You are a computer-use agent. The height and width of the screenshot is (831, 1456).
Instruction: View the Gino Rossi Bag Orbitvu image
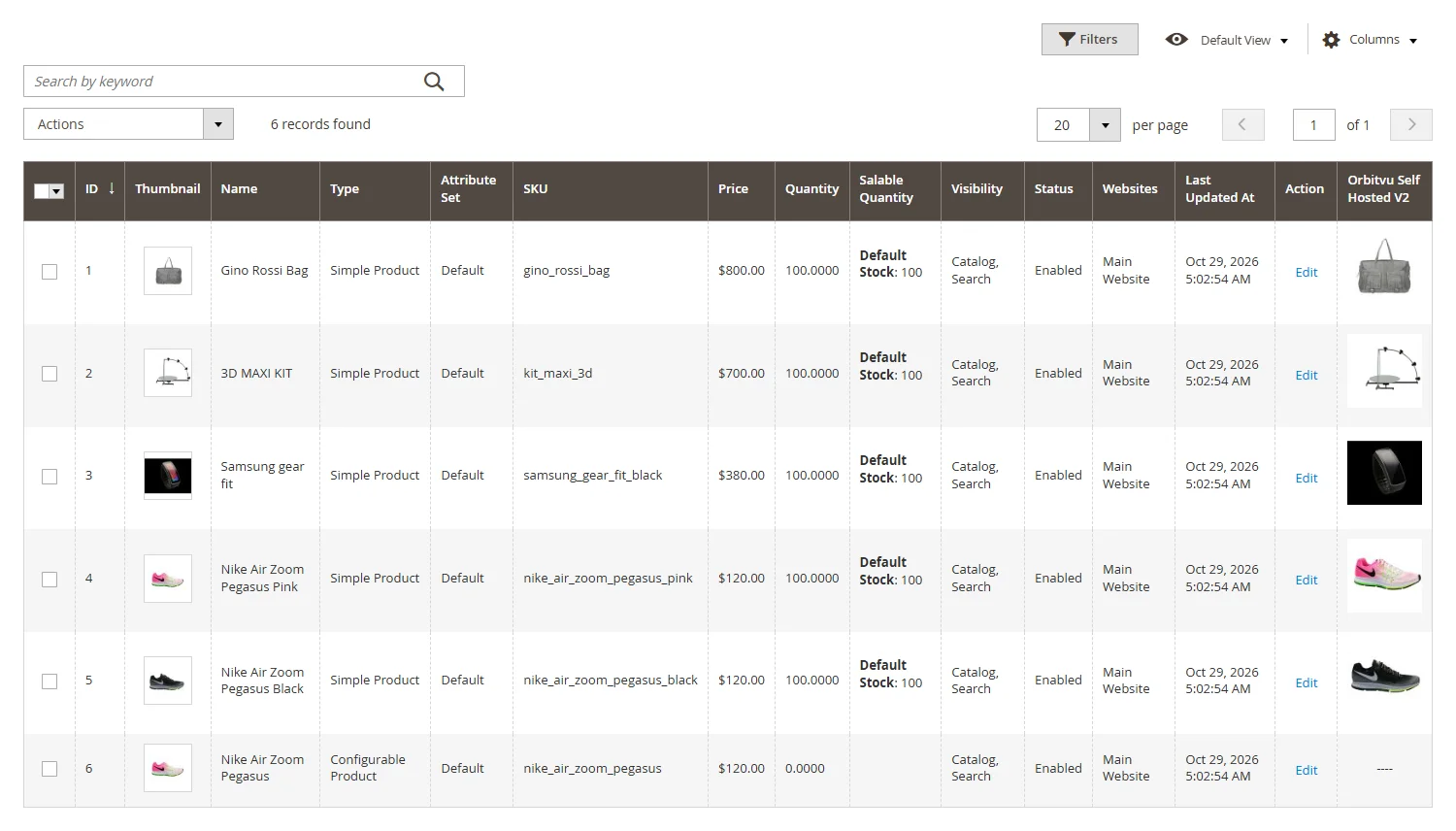(1384, 267)
